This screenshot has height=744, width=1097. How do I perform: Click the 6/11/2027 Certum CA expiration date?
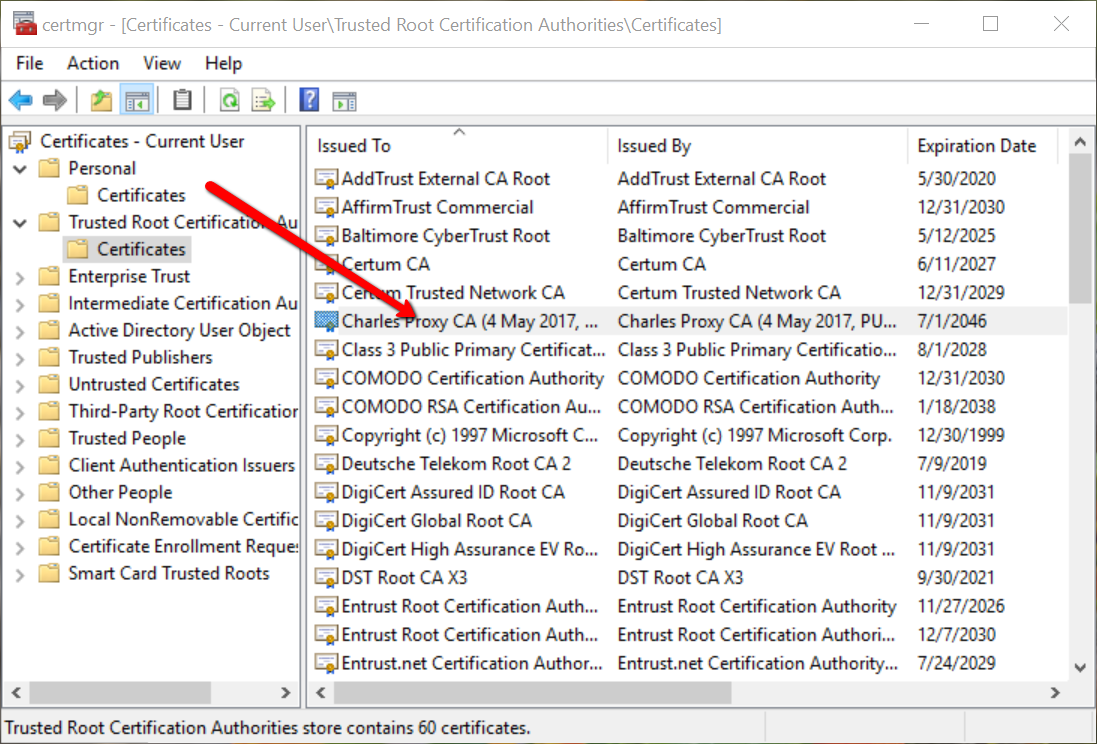pos(956,264)
